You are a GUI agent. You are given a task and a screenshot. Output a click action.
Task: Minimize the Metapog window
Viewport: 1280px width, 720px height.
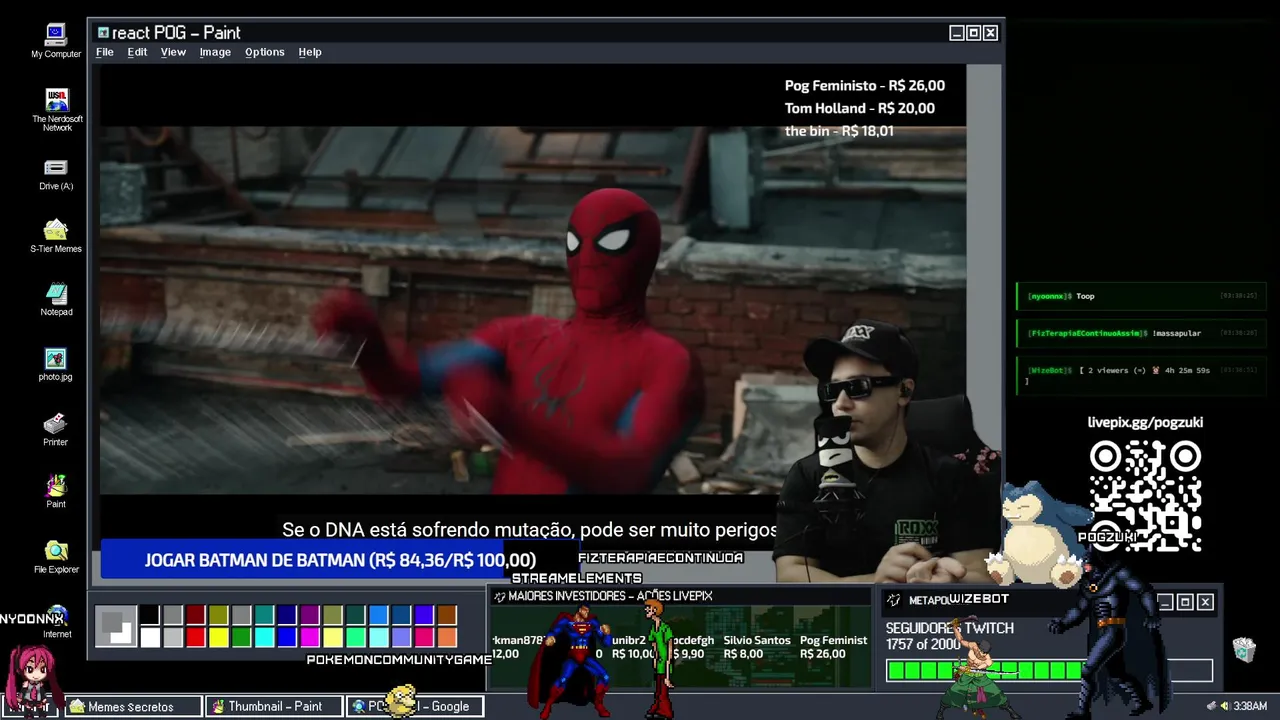click(x=1165, y=601)
